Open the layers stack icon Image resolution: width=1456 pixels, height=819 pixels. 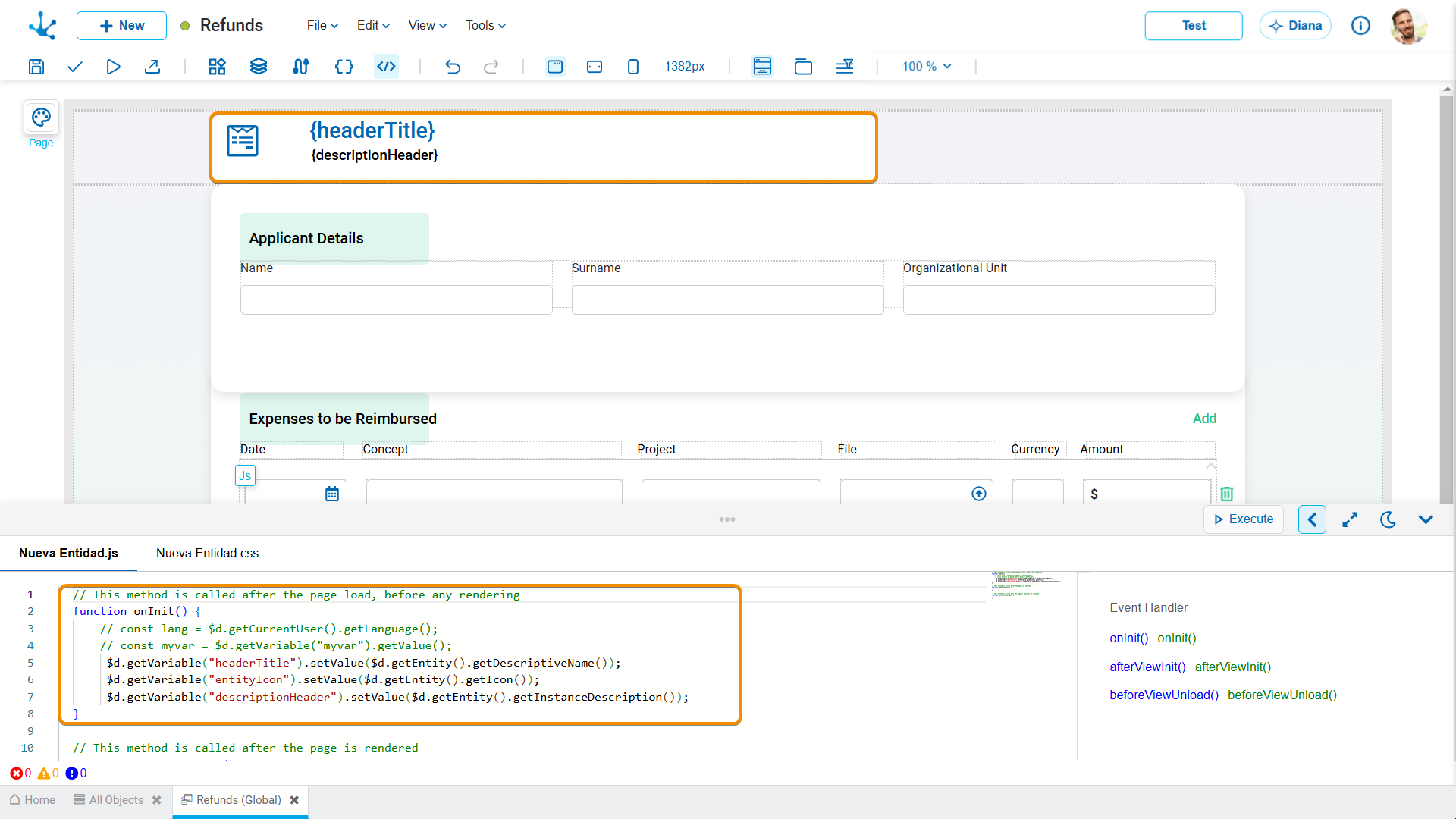[x=259, y=67]
